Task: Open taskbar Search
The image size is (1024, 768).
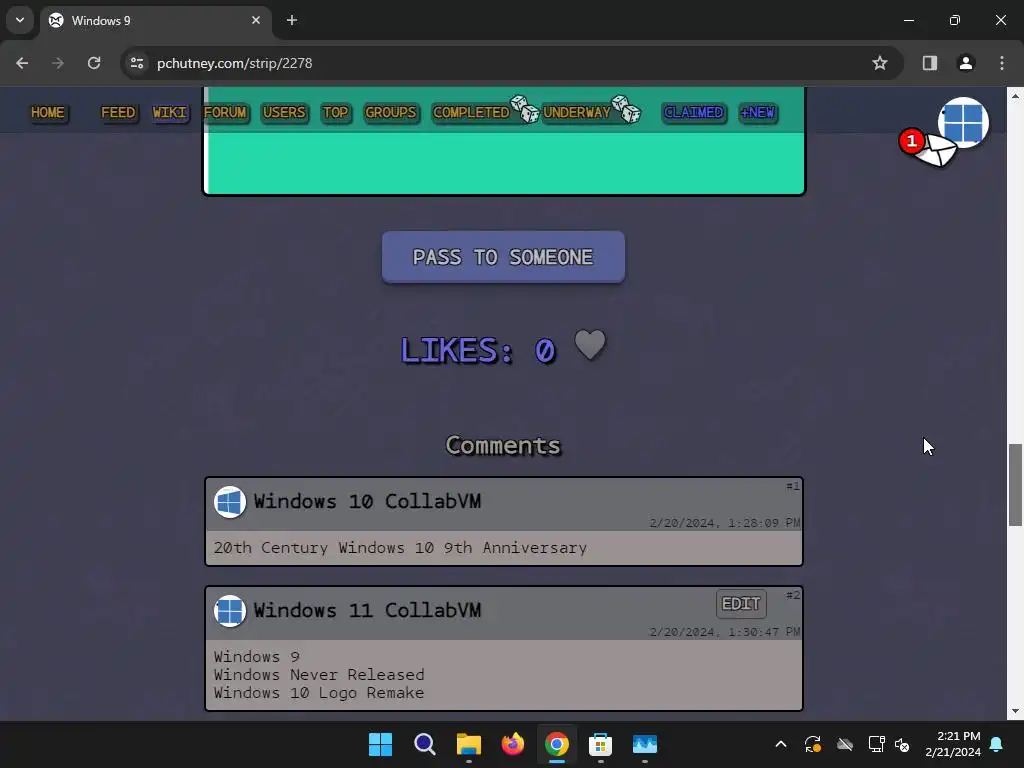Action: point(424,744)
